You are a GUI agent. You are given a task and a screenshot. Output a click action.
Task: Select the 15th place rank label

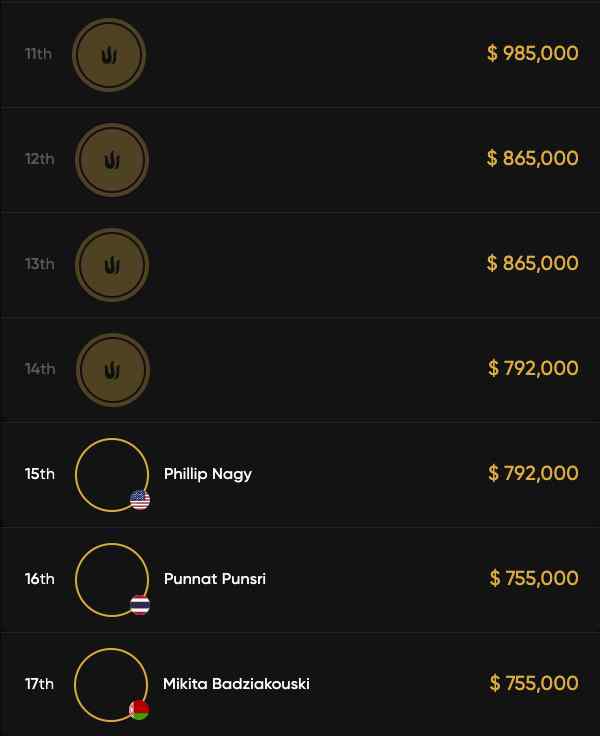click(40, 474)
